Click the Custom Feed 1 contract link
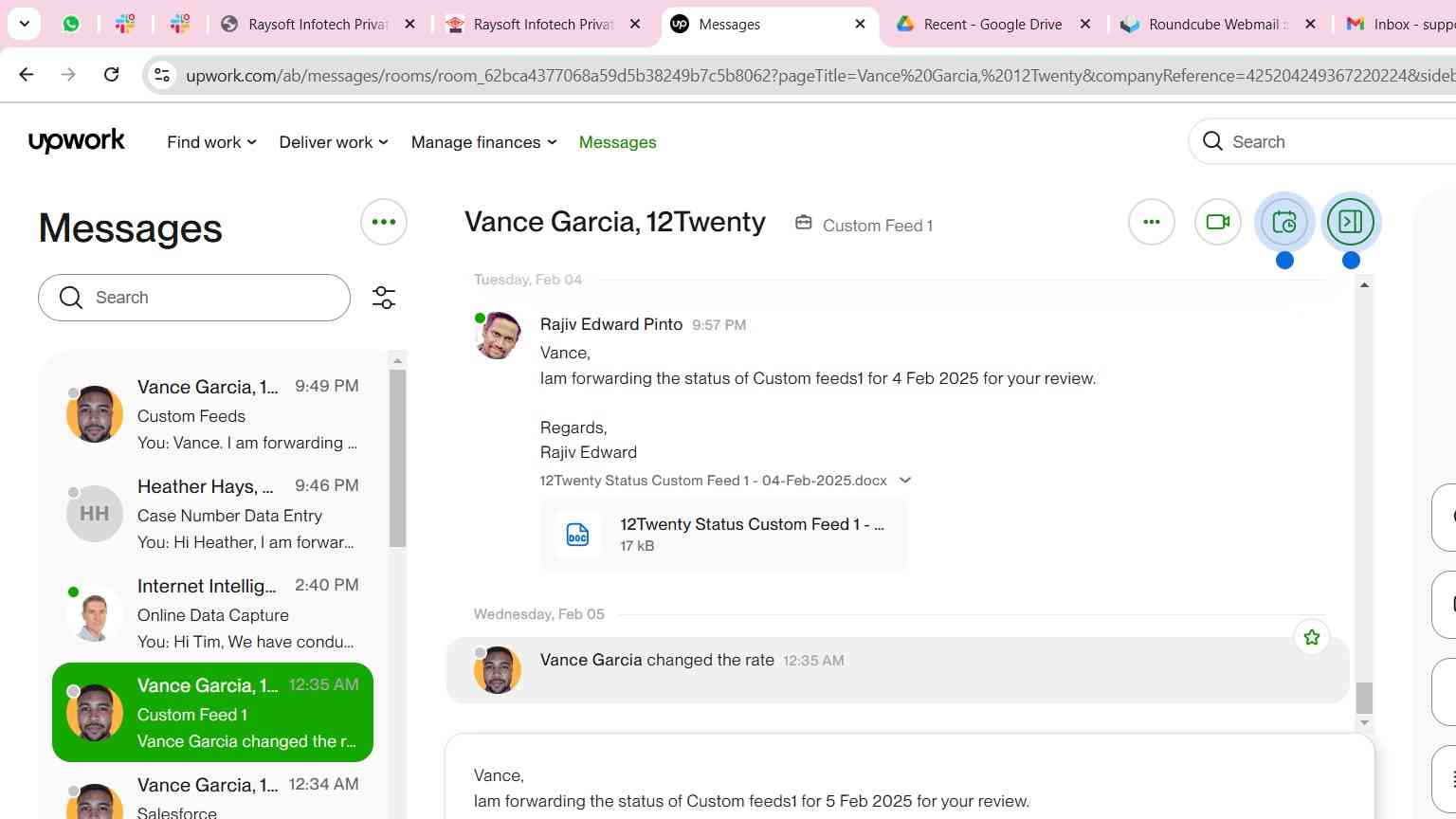The height and width of the screenshot is (819, 1456). [x=877, y=226]
